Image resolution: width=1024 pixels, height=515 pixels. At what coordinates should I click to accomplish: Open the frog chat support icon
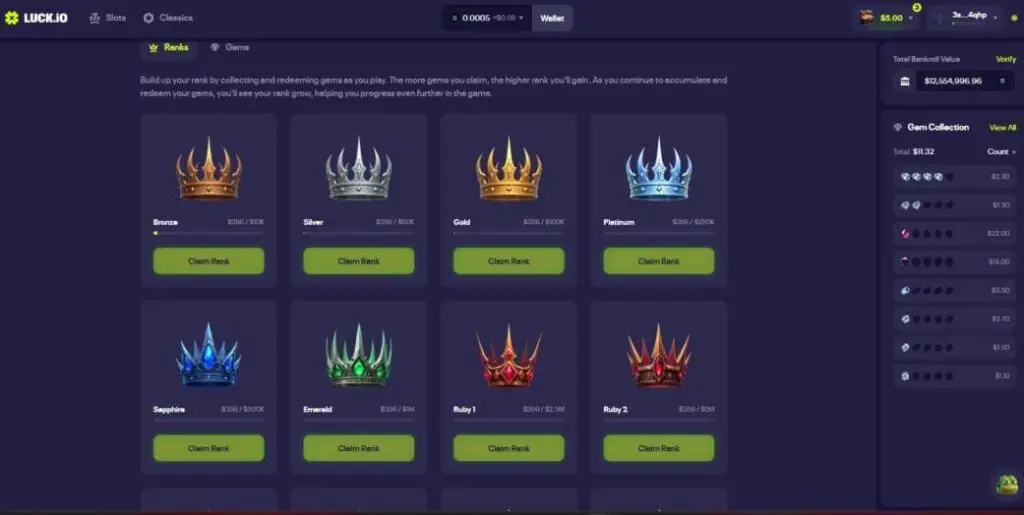point(1006,484)
